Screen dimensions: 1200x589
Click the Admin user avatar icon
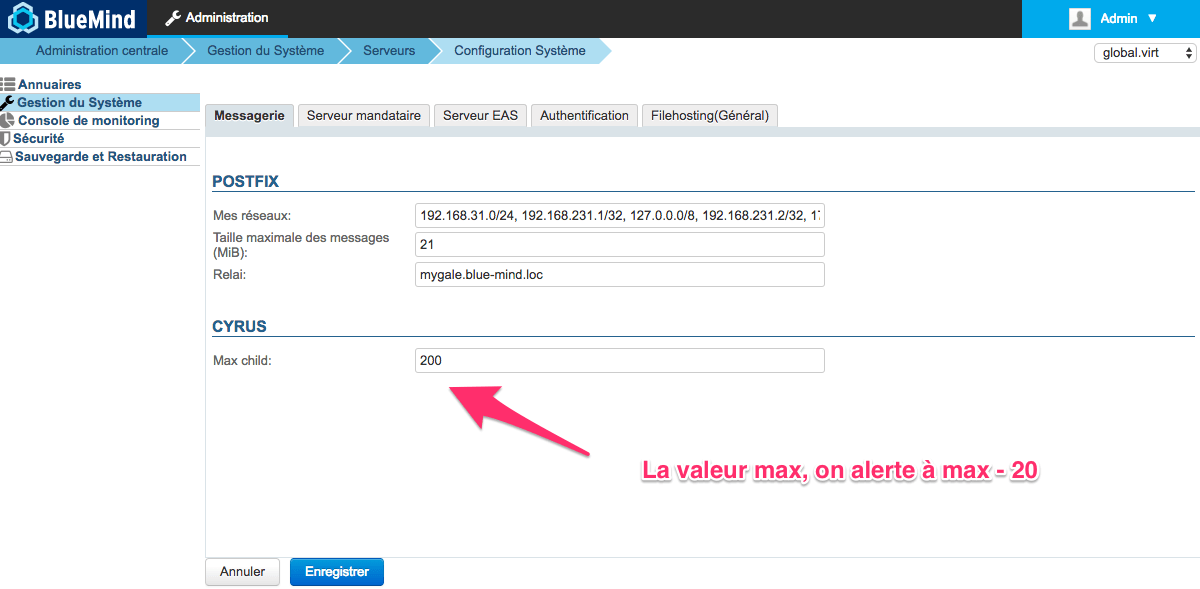[x=1079, y=18]
